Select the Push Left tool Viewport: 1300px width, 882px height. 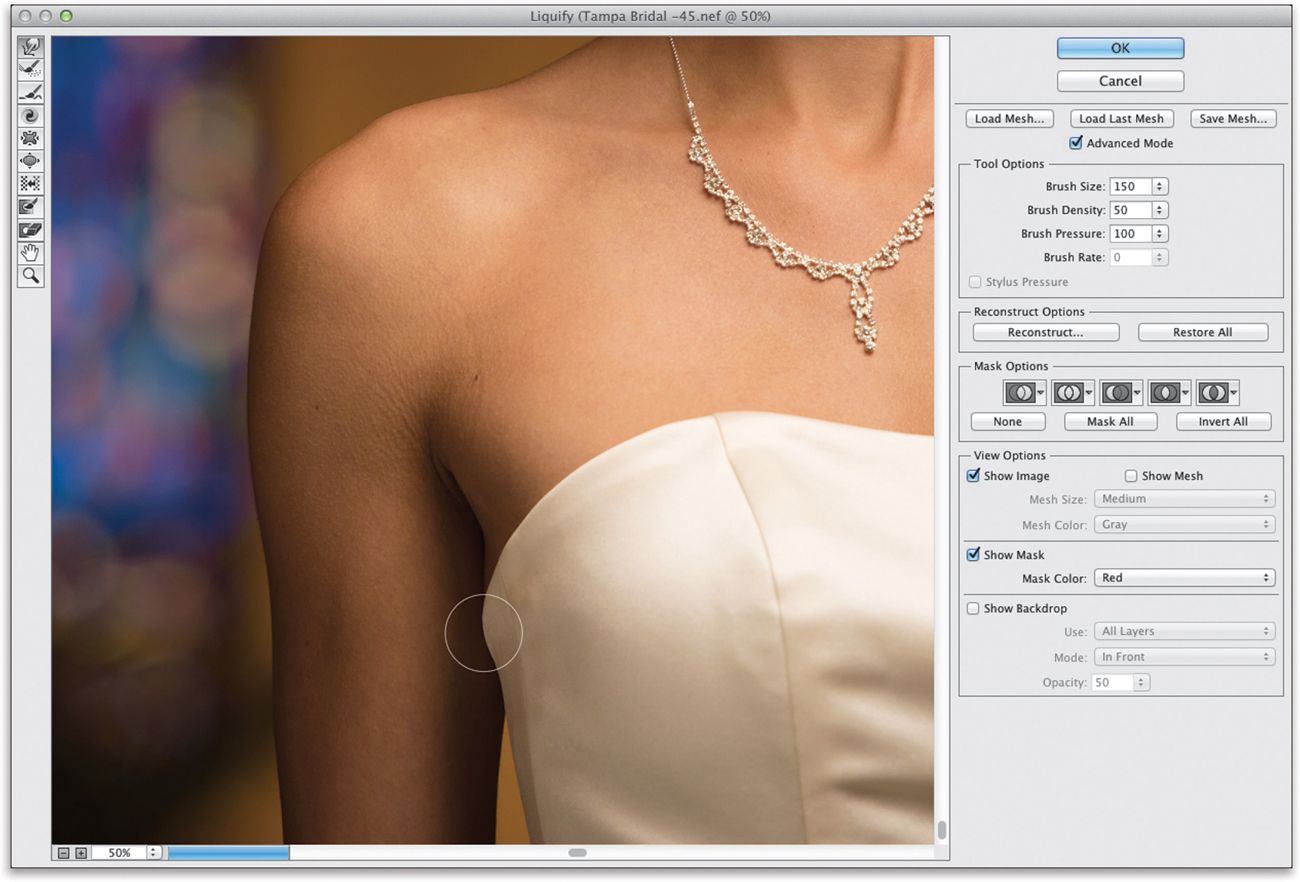point(31,184)
